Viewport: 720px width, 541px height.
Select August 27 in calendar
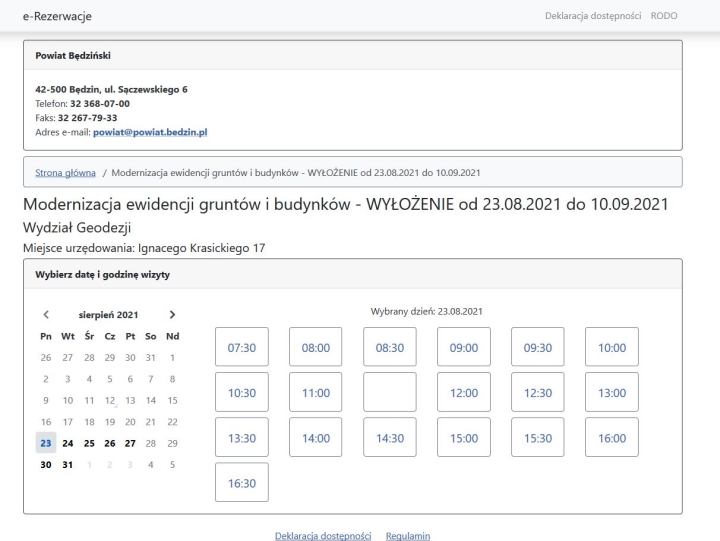[x=131, y=442]
